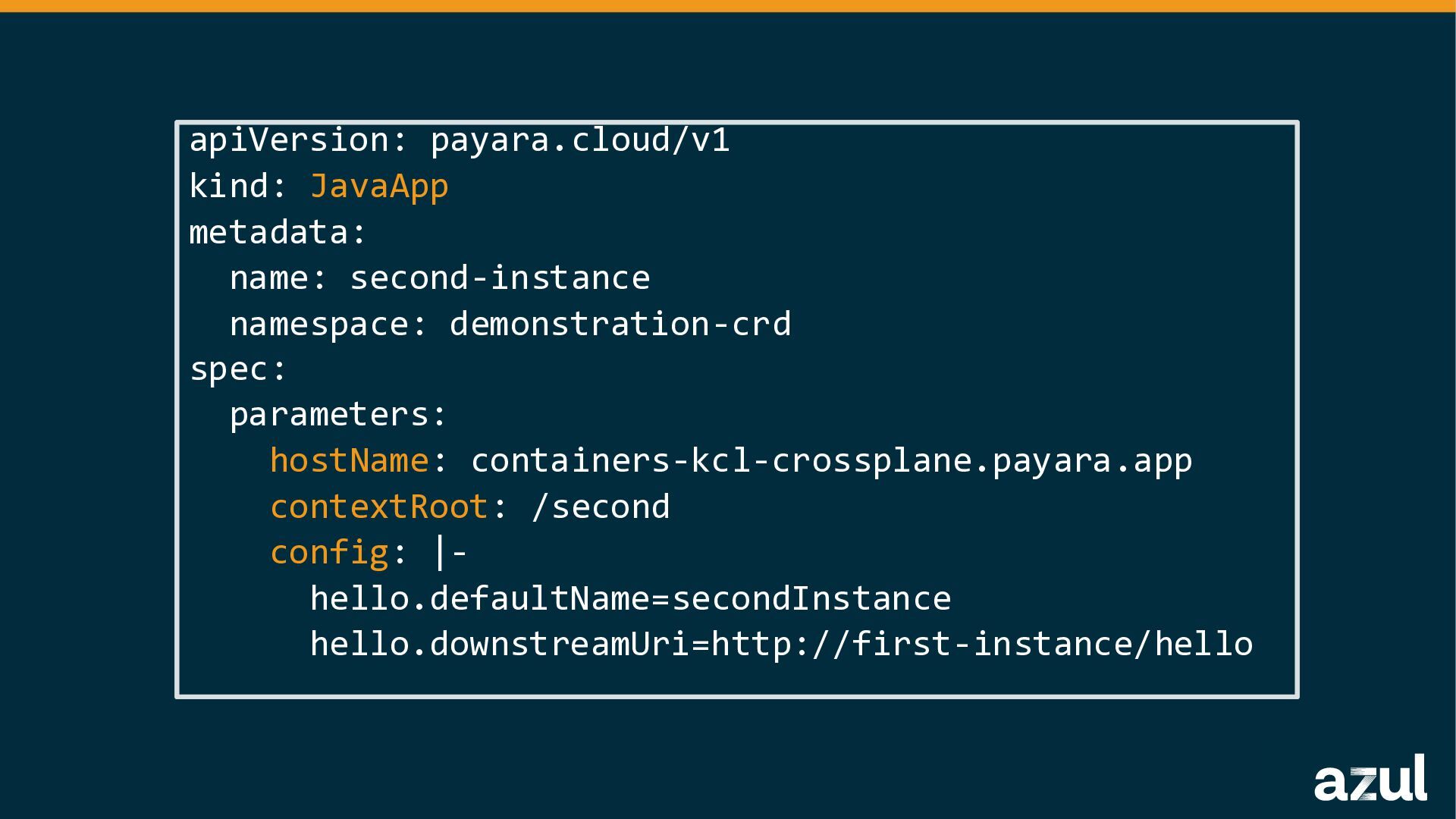
Task: Click the parameters key
Action: 330,415
